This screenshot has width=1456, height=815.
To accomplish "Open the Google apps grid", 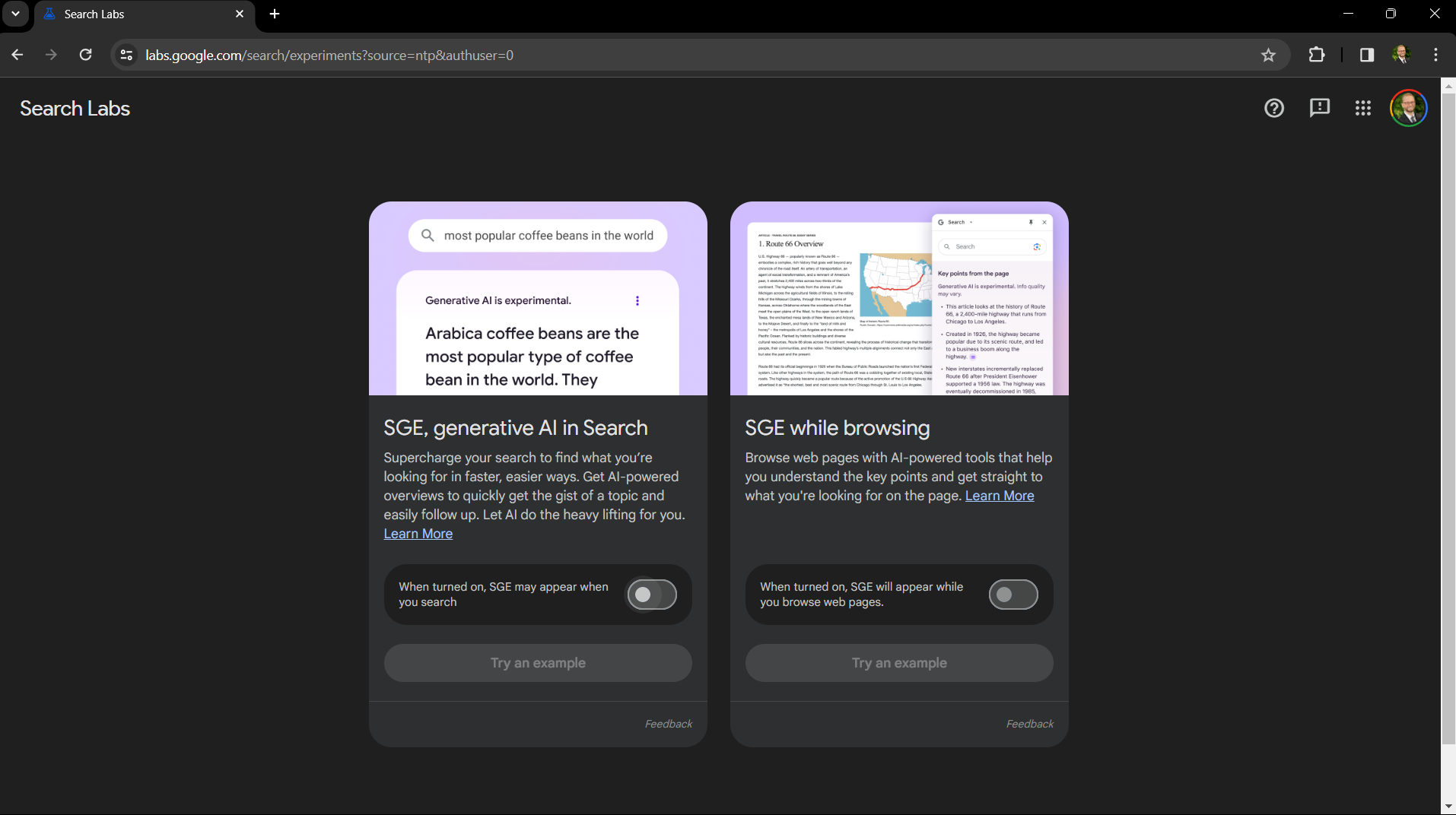I will 1363,108.
